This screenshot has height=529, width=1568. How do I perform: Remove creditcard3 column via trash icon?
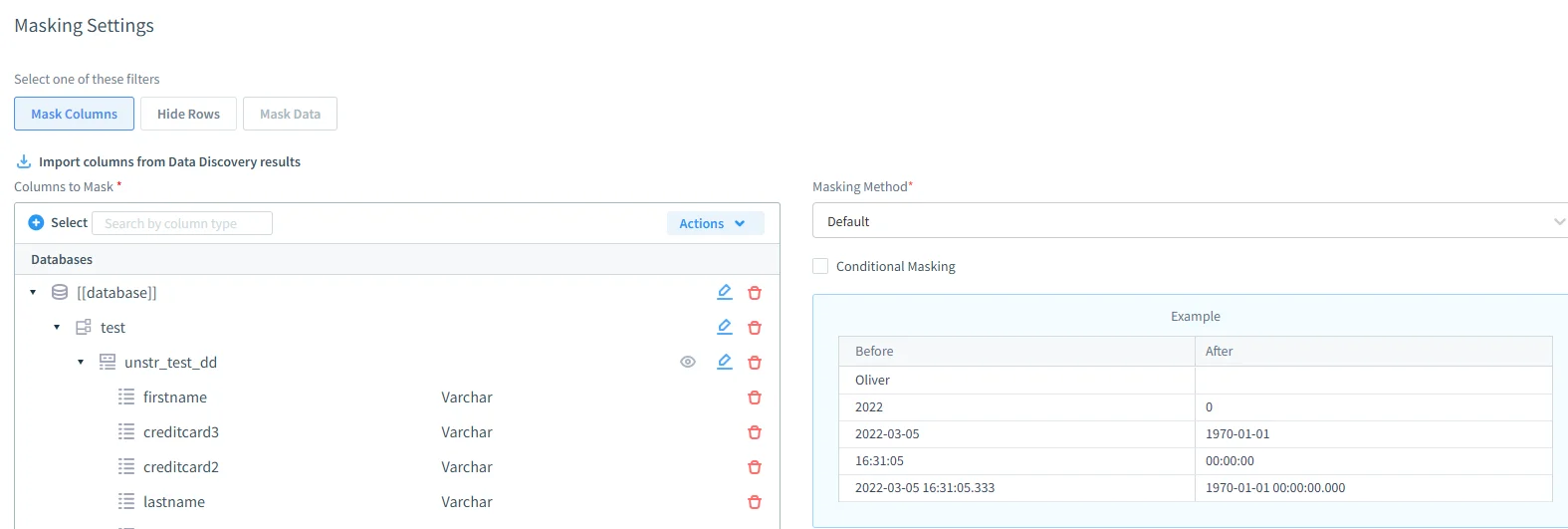755,432
